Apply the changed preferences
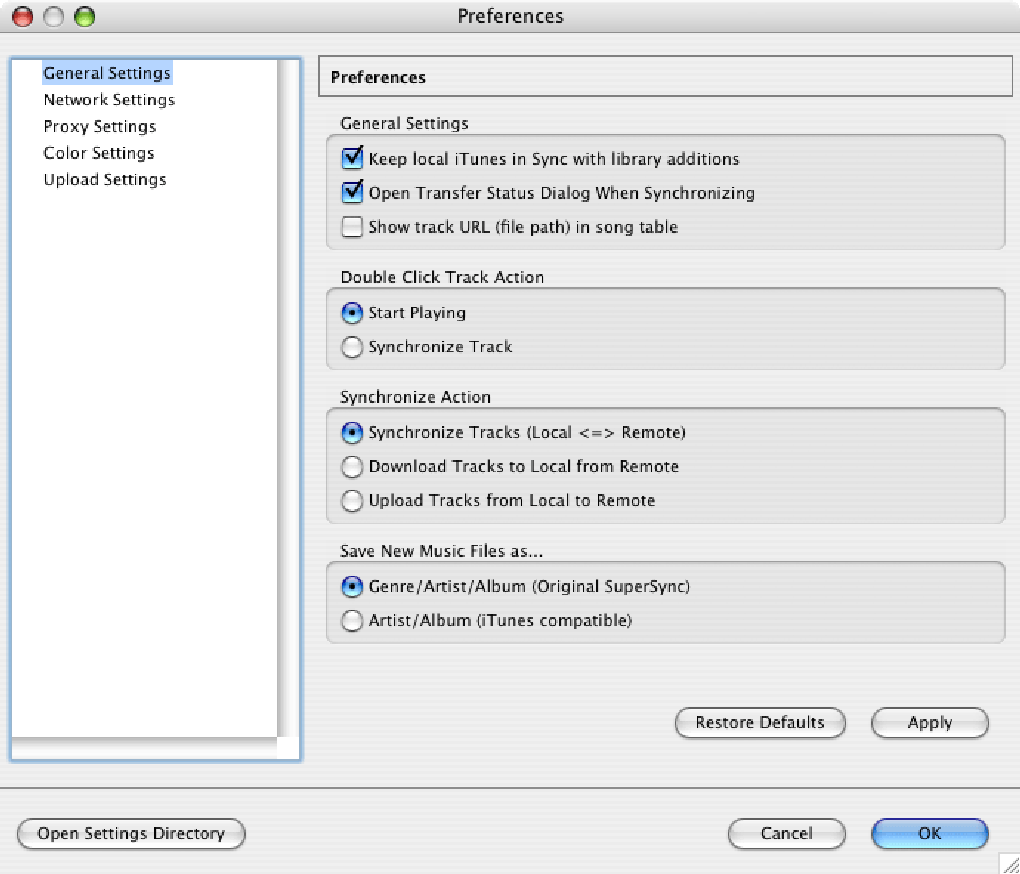 coord(929,723)
